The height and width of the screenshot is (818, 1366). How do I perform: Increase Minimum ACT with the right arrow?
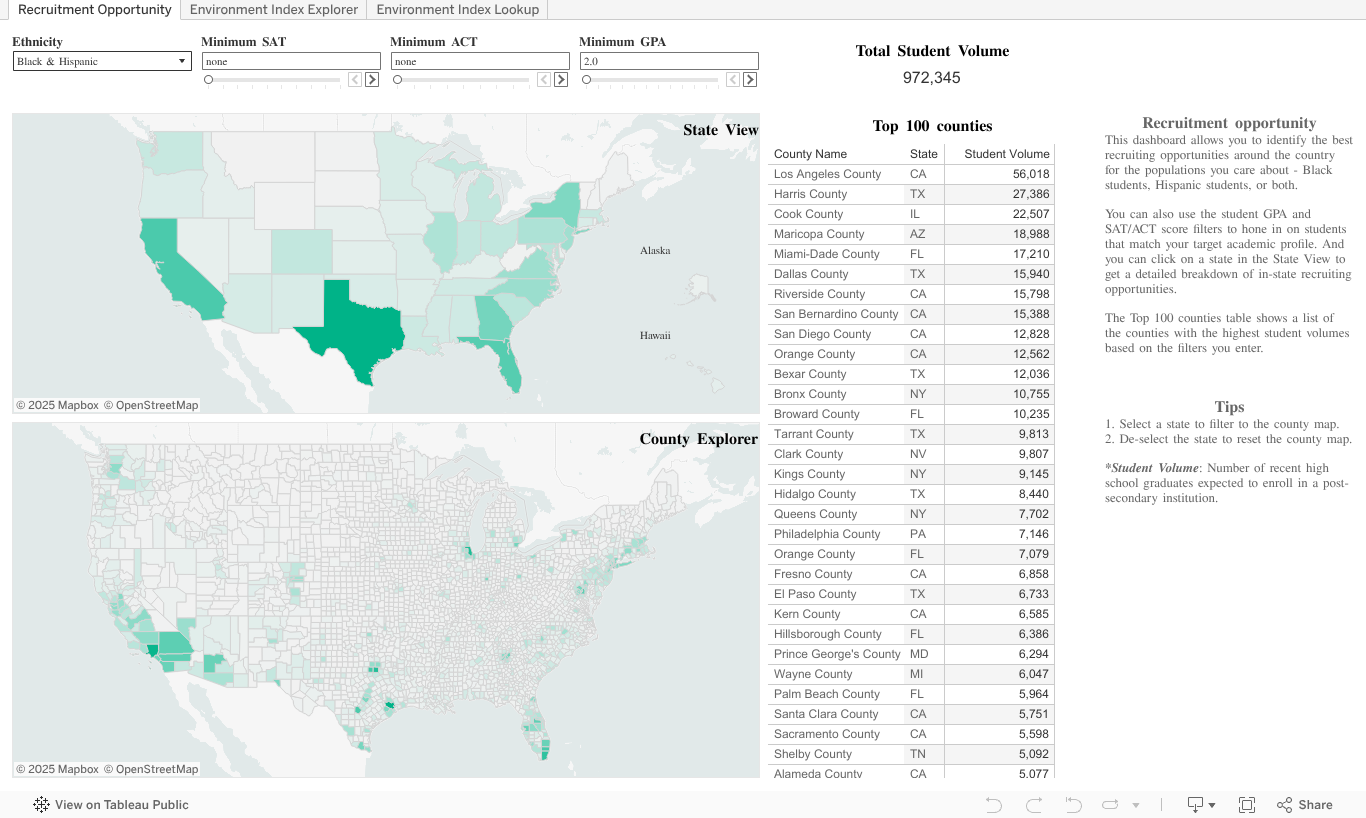(561, 80)
